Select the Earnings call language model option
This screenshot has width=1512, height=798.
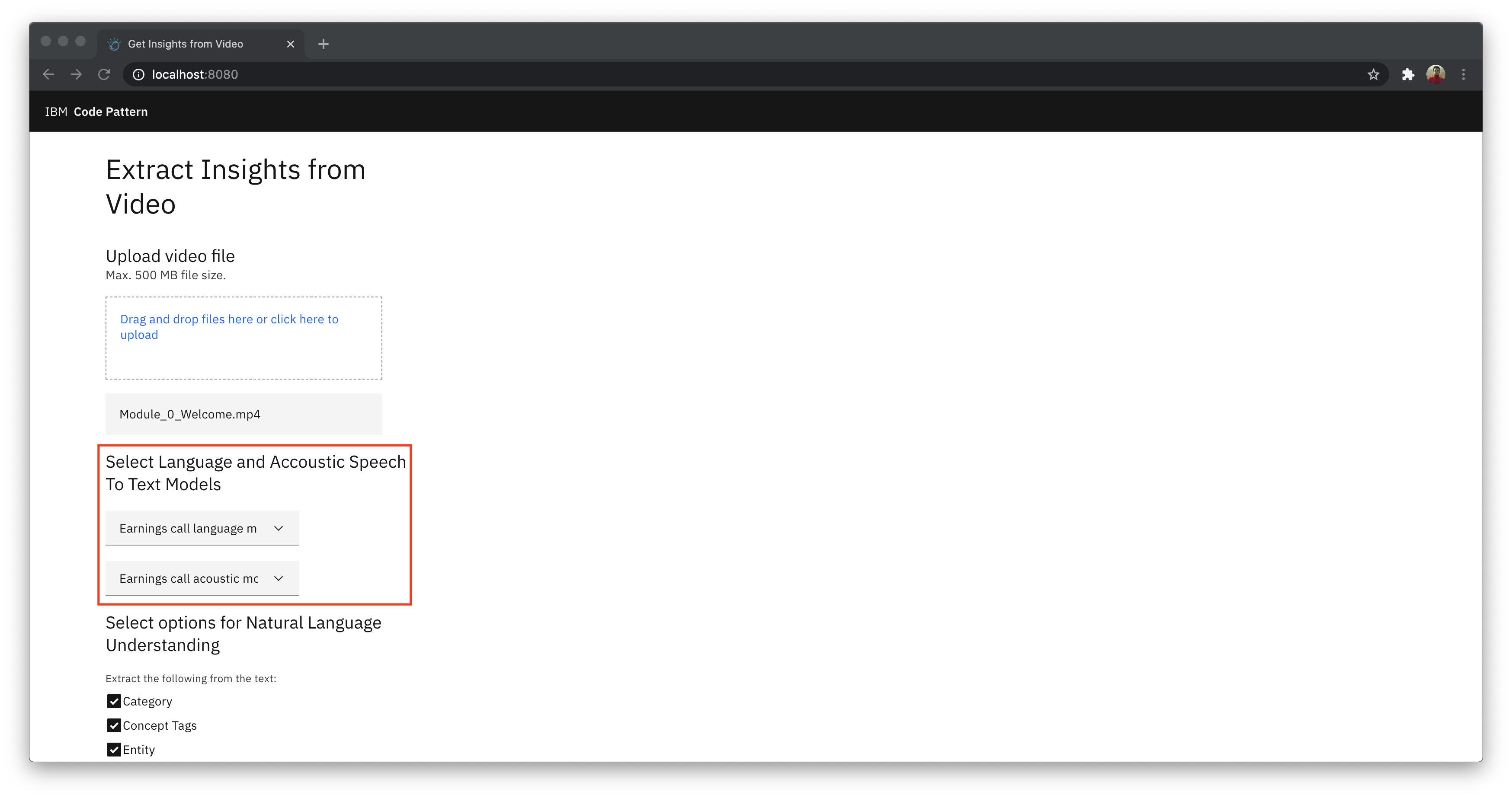click(x=200, y=527)
